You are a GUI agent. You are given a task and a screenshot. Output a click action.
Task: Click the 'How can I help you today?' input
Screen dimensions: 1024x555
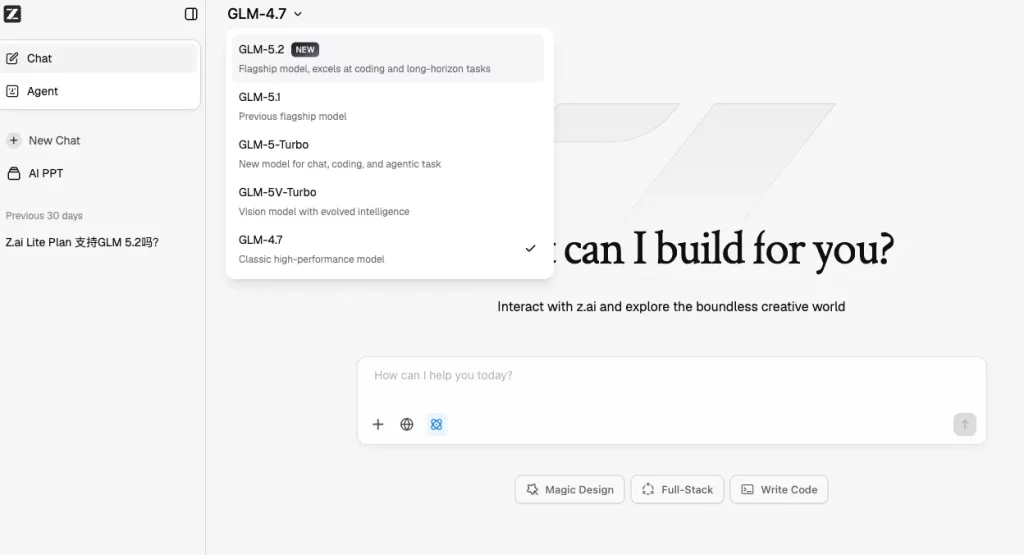pyautogui.click(x=671, y=375)
